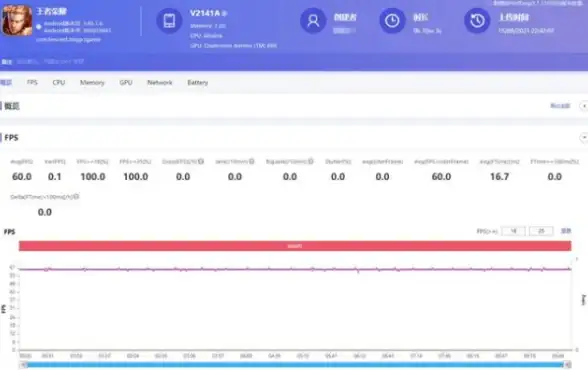The width and height of the screenshot is (588, 370).
Task: Open the Battery tab
Action: tap(198, 82)
